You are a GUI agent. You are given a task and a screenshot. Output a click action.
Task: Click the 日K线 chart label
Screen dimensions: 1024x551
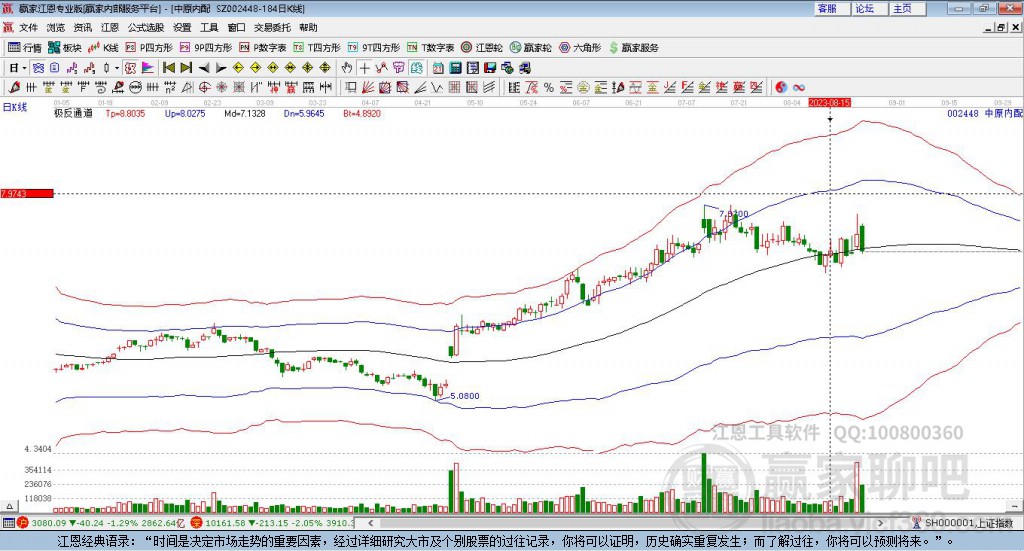coord(14,107)
